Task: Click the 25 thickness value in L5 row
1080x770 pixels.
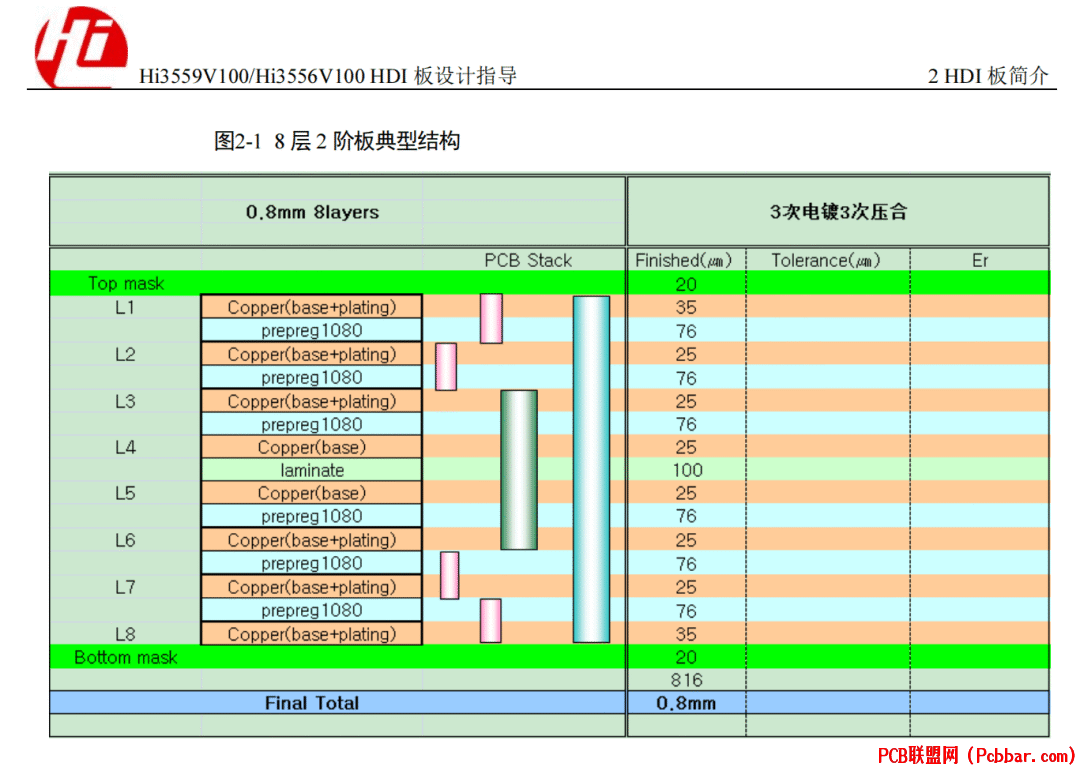Action: (x=686, y=493)
